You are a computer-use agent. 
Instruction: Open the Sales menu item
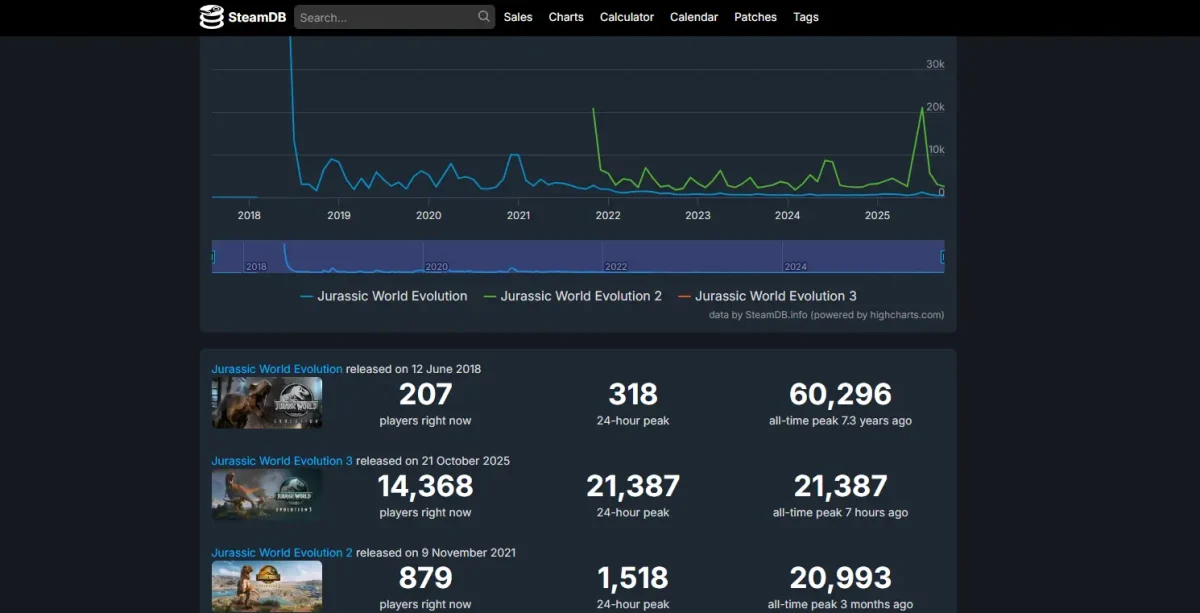pyautogui.click(x=518, y=17)
